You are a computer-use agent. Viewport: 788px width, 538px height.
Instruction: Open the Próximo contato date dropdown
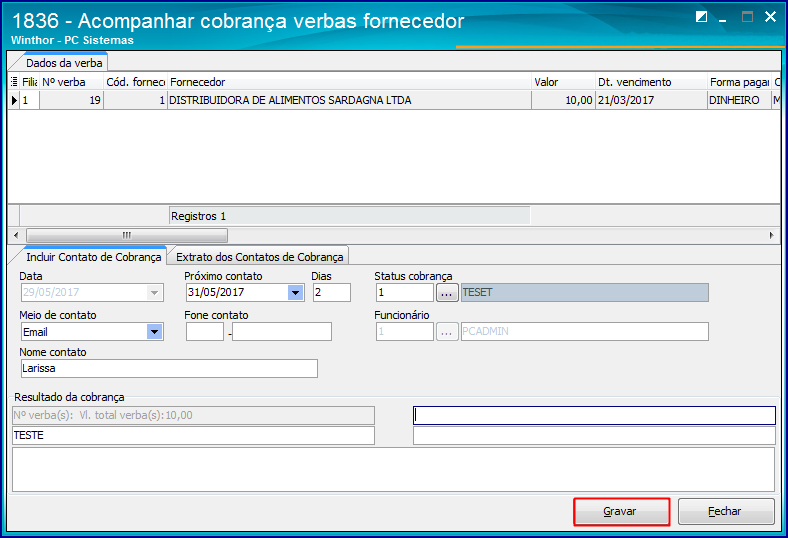click(x=296, y=292)
